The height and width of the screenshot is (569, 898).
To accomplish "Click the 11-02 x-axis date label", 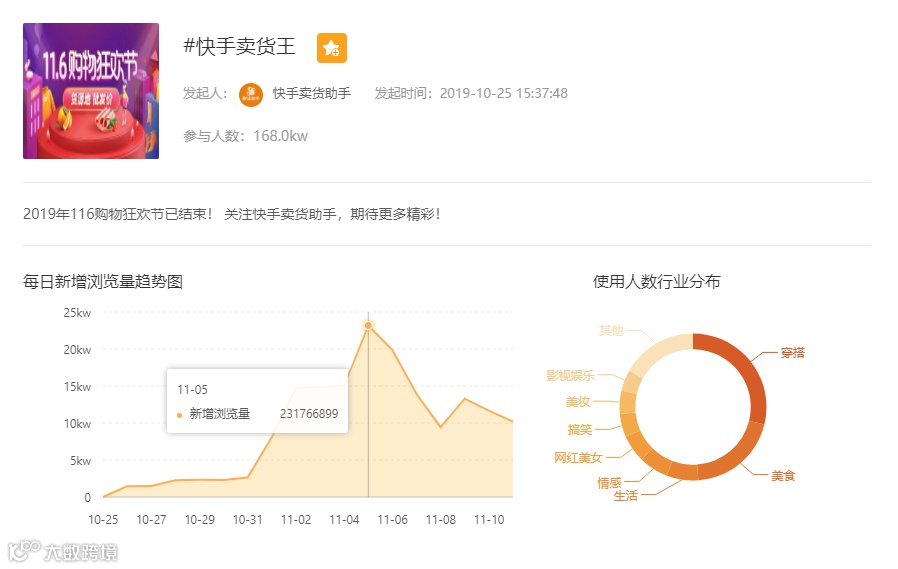I will click(x=296, y=520).
